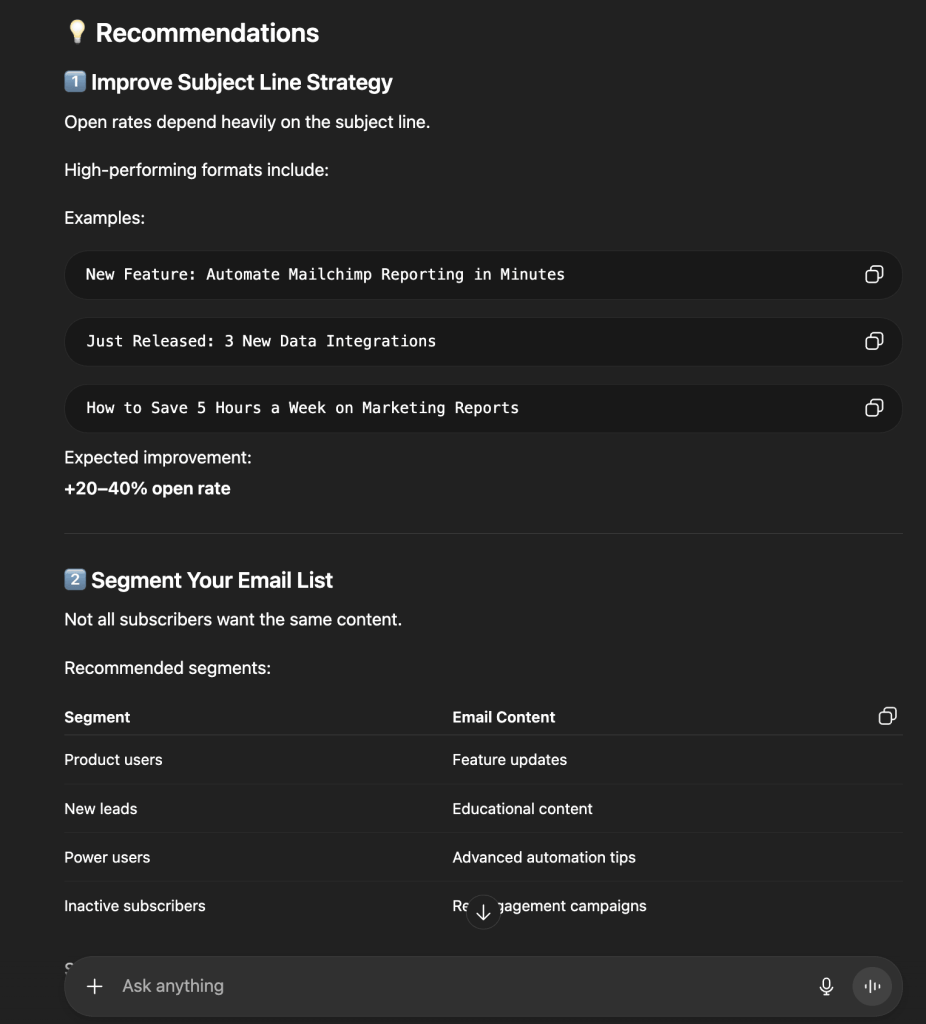The image size is (926, 1024).
Task: Click the "Segment" column header
Action: click(97, 717)
